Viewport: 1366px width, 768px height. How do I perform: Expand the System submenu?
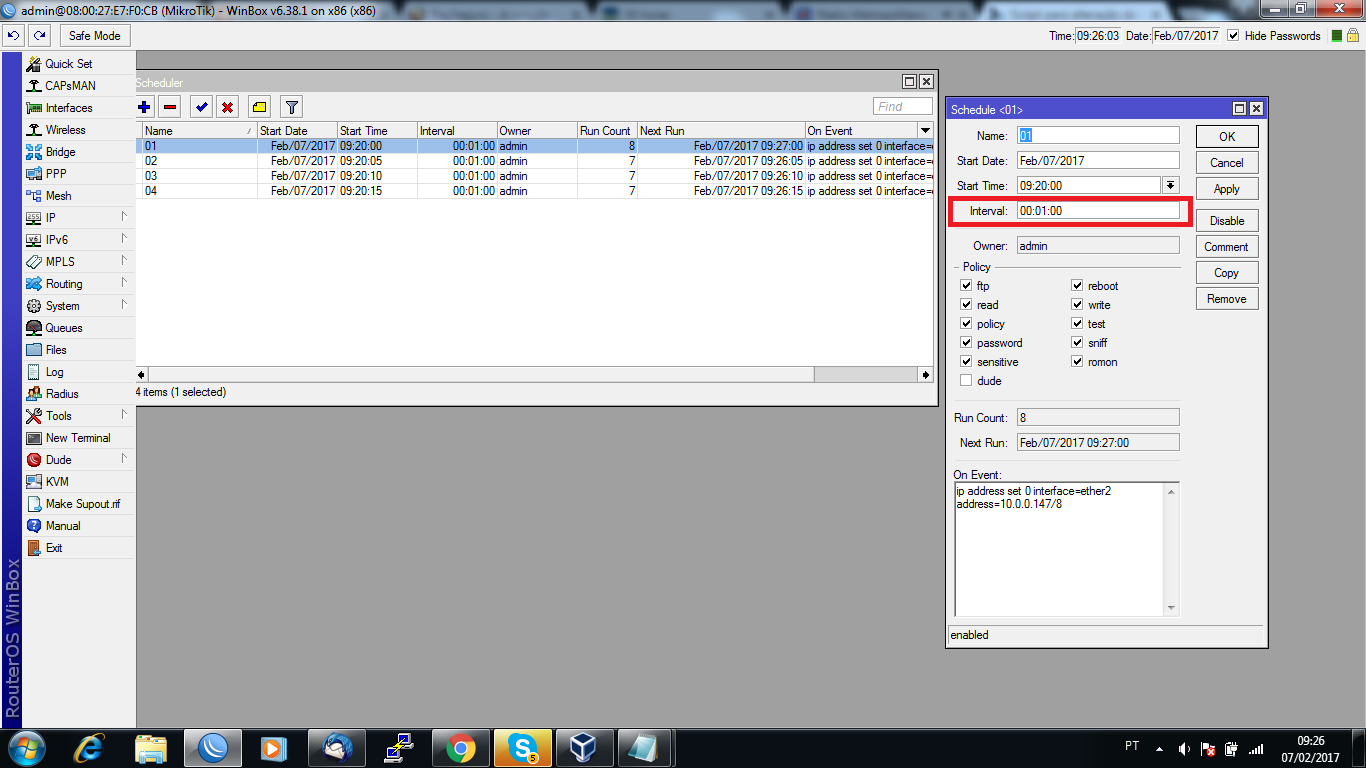pyautogui.click(x=79, y=306)
